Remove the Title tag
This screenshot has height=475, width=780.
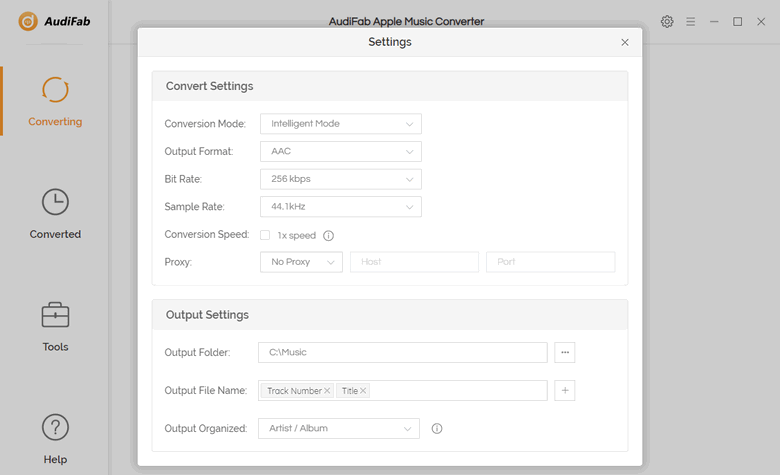[x=363, y=391]
